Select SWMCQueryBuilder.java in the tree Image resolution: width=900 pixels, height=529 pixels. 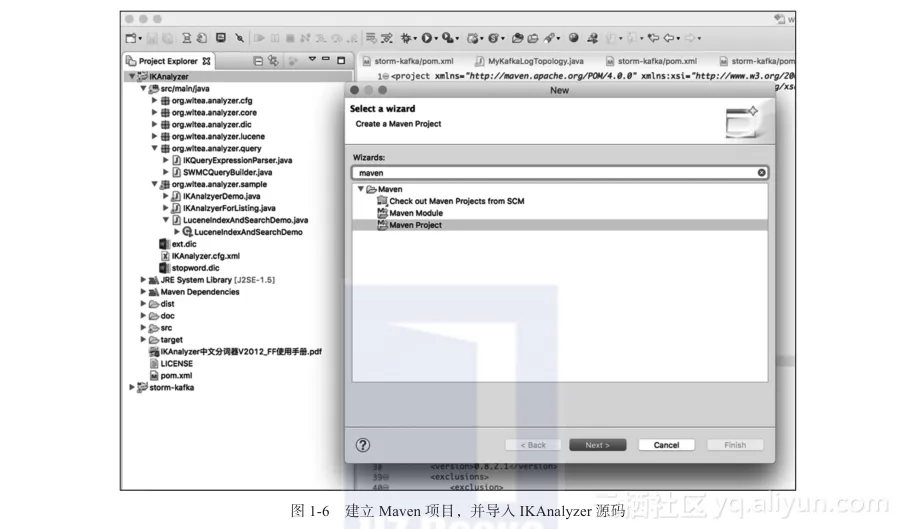coord(227,172)
